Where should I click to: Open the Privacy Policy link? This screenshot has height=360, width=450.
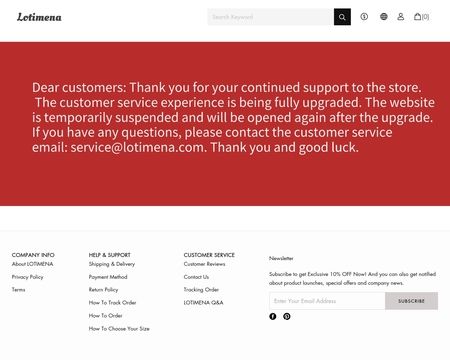point(28,277)
